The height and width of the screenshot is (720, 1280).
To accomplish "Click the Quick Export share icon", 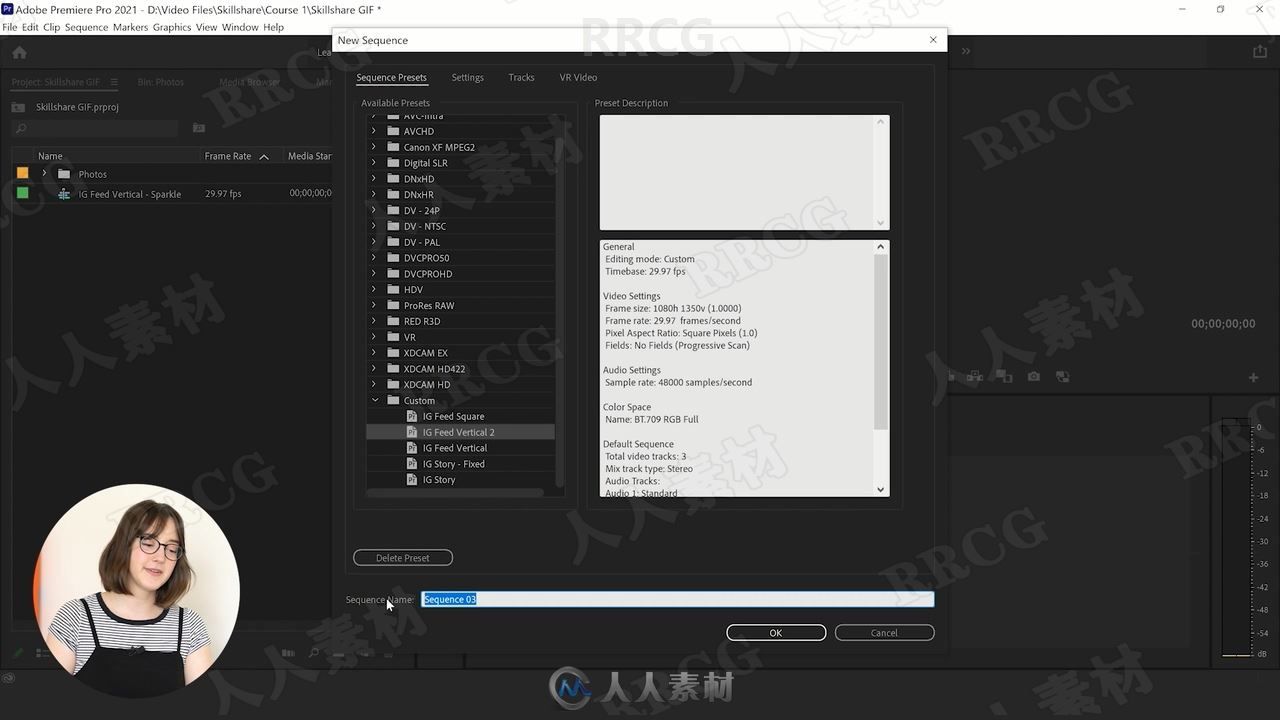I will click(x=1259, y=51).
